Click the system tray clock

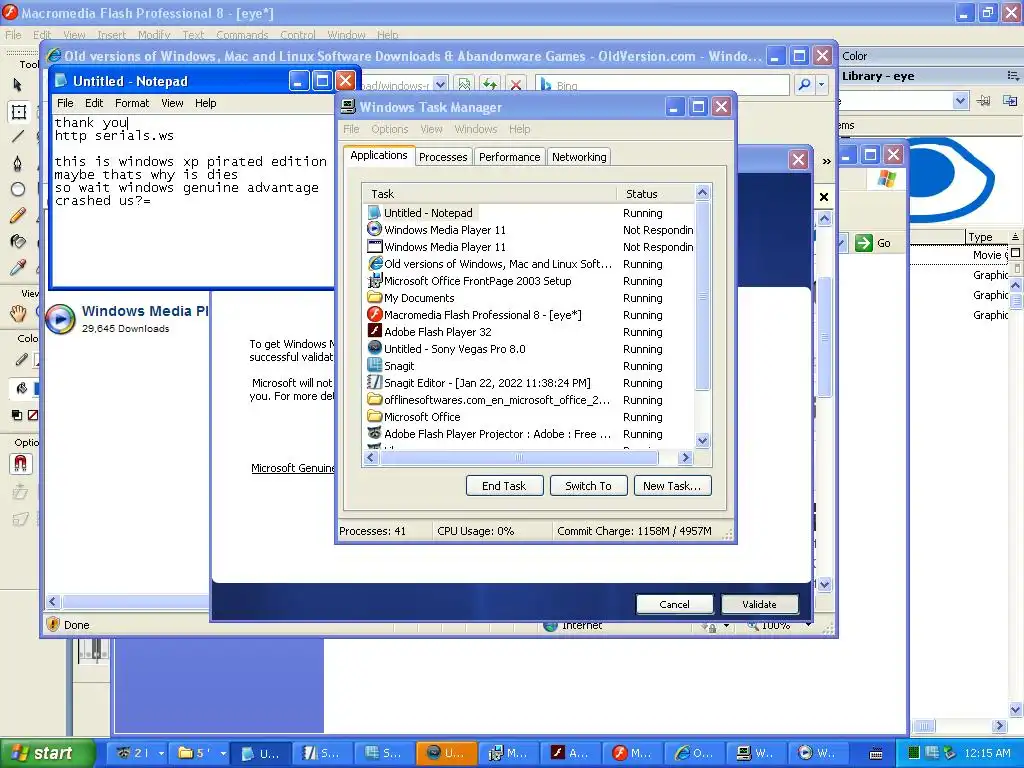tap(987, 753)
